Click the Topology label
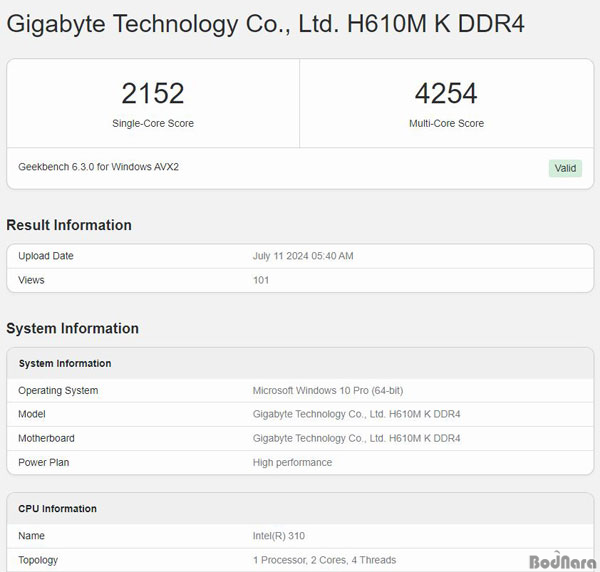The height and width of the screenshot is (572, 600). (38, 560)
